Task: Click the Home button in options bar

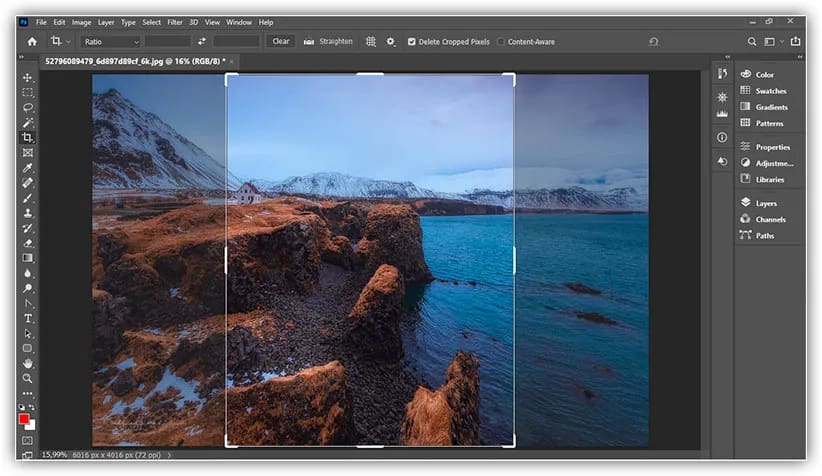Action: point(32,41)
